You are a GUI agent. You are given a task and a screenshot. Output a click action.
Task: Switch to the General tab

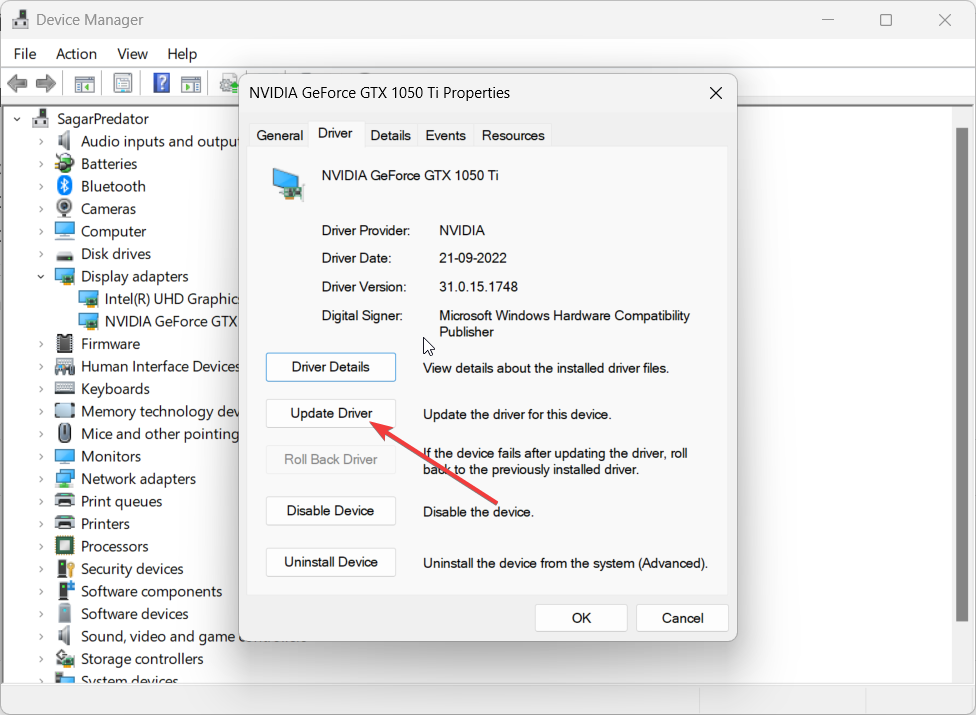tap(279, 135)
